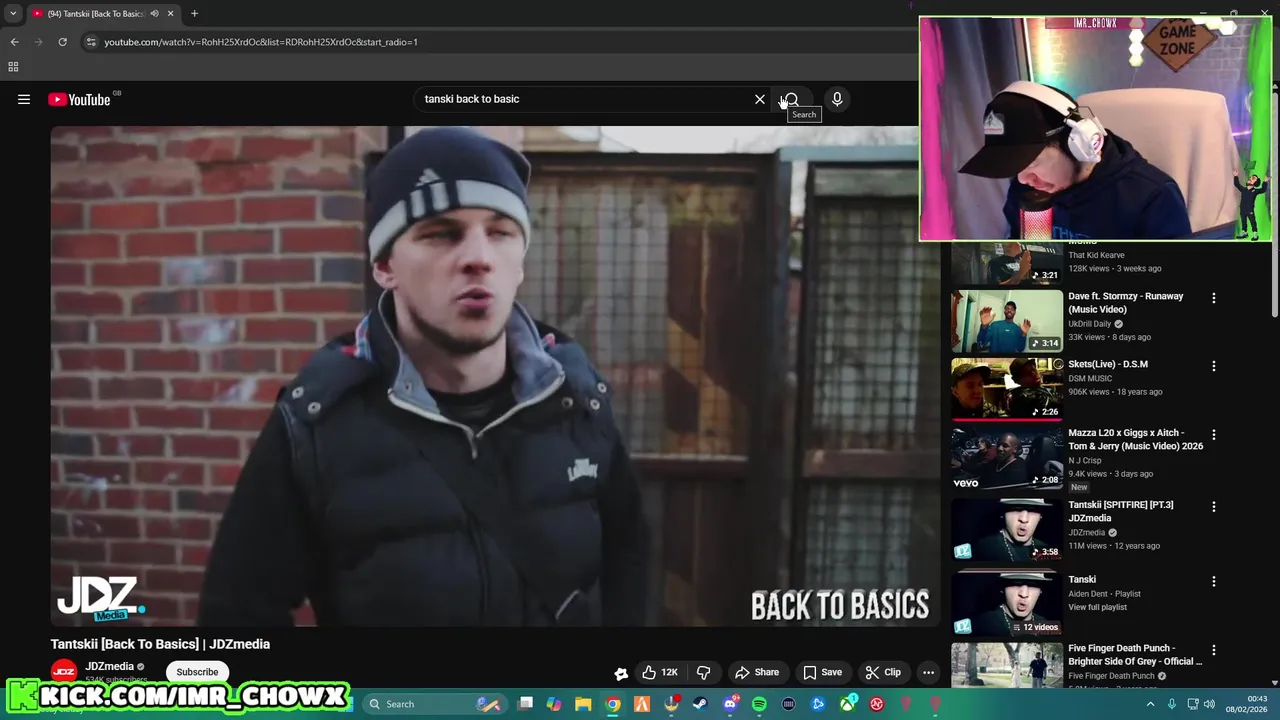Reload the page with refresh icon

(x=62, y=42)
